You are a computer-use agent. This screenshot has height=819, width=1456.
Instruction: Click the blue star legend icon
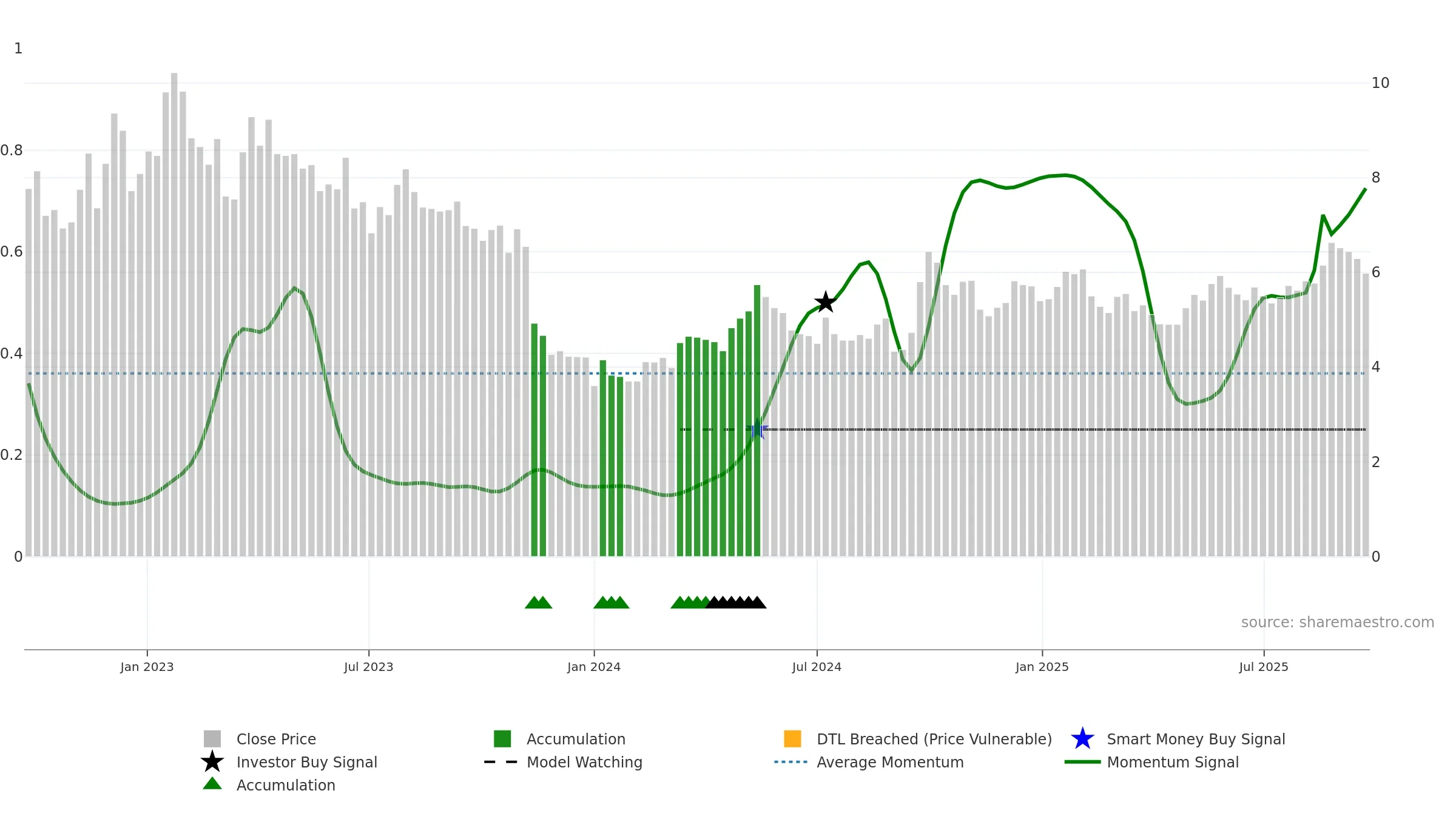click(1082, 739)
